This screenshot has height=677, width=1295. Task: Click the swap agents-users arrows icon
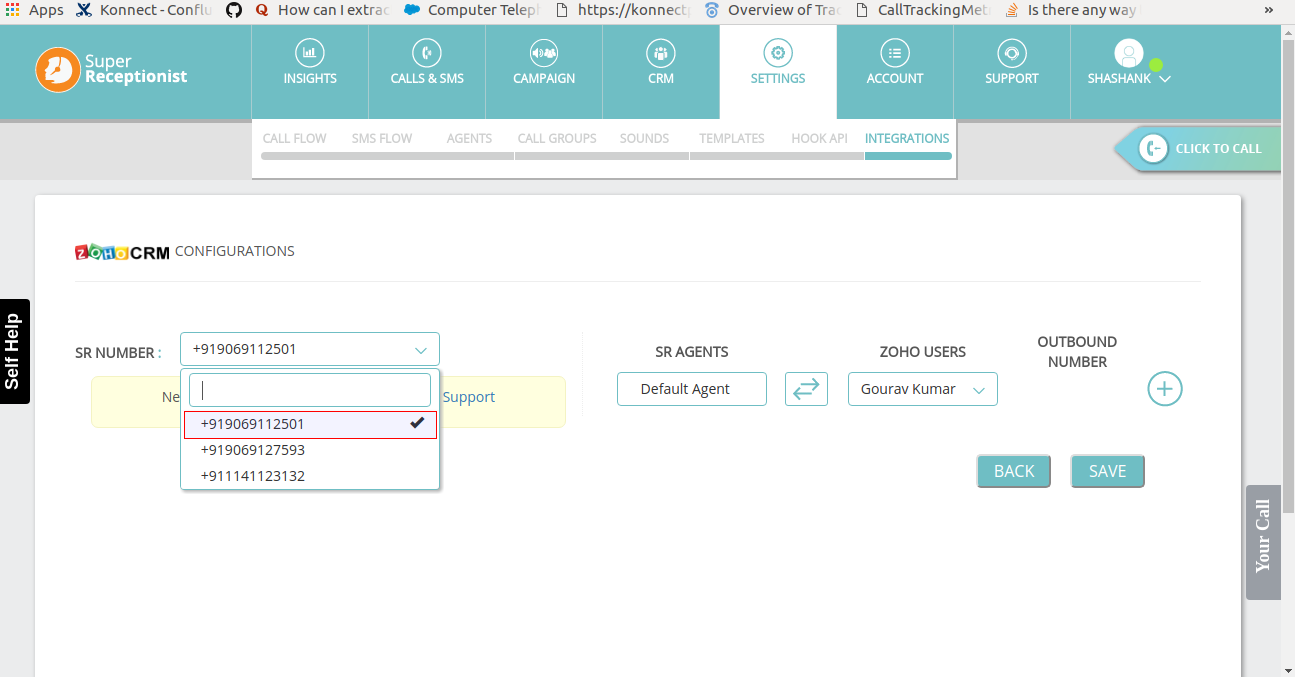tap(806, 389)
